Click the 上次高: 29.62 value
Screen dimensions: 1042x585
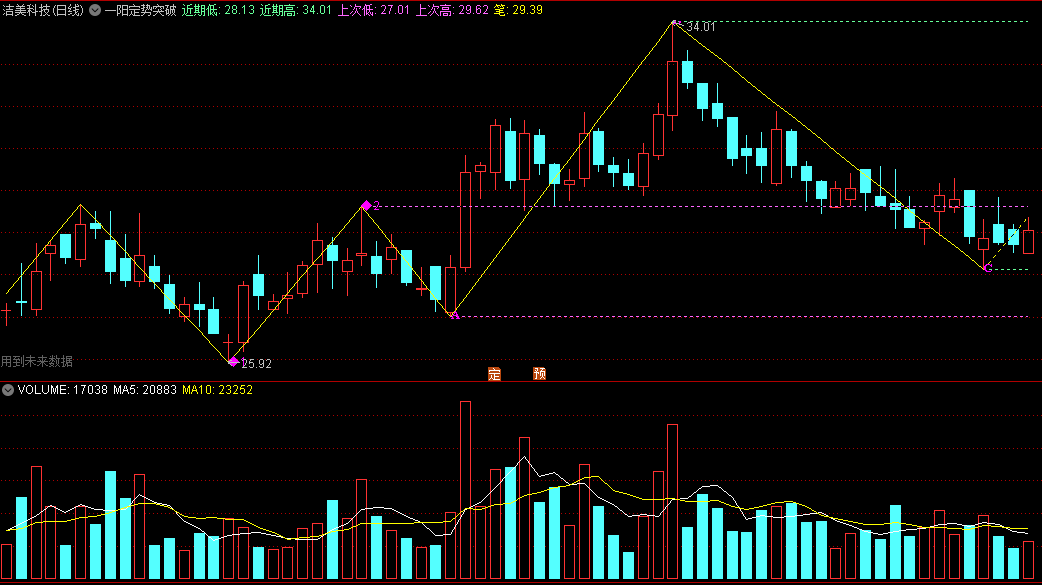pos(452,10)
